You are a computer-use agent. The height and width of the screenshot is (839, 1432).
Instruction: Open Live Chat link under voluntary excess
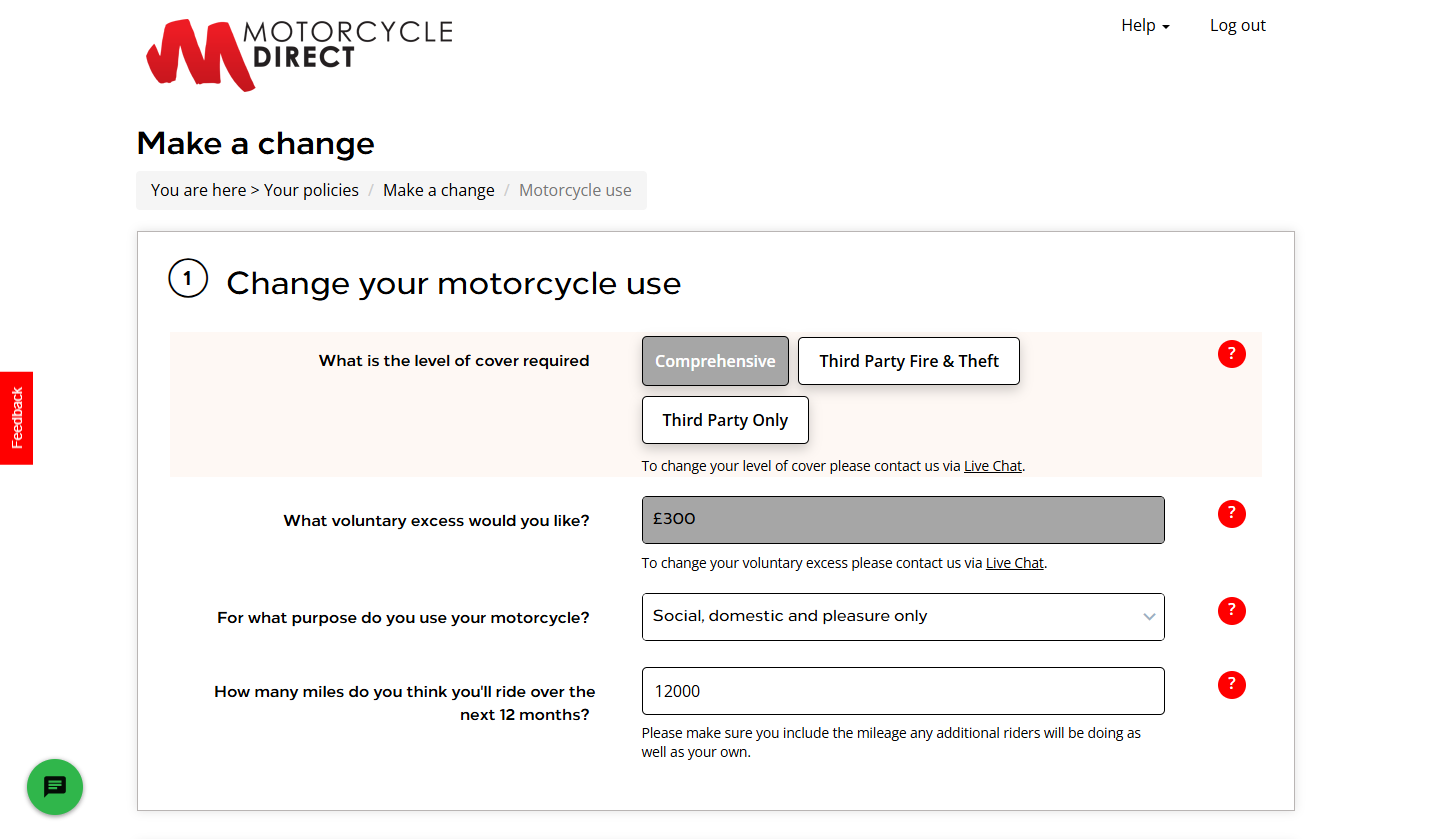pyautogui.click(x=1014, y=563)
